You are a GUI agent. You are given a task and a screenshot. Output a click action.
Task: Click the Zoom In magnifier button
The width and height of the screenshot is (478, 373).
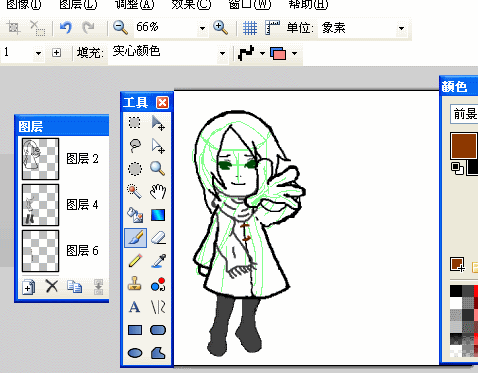tap(221, 27)
